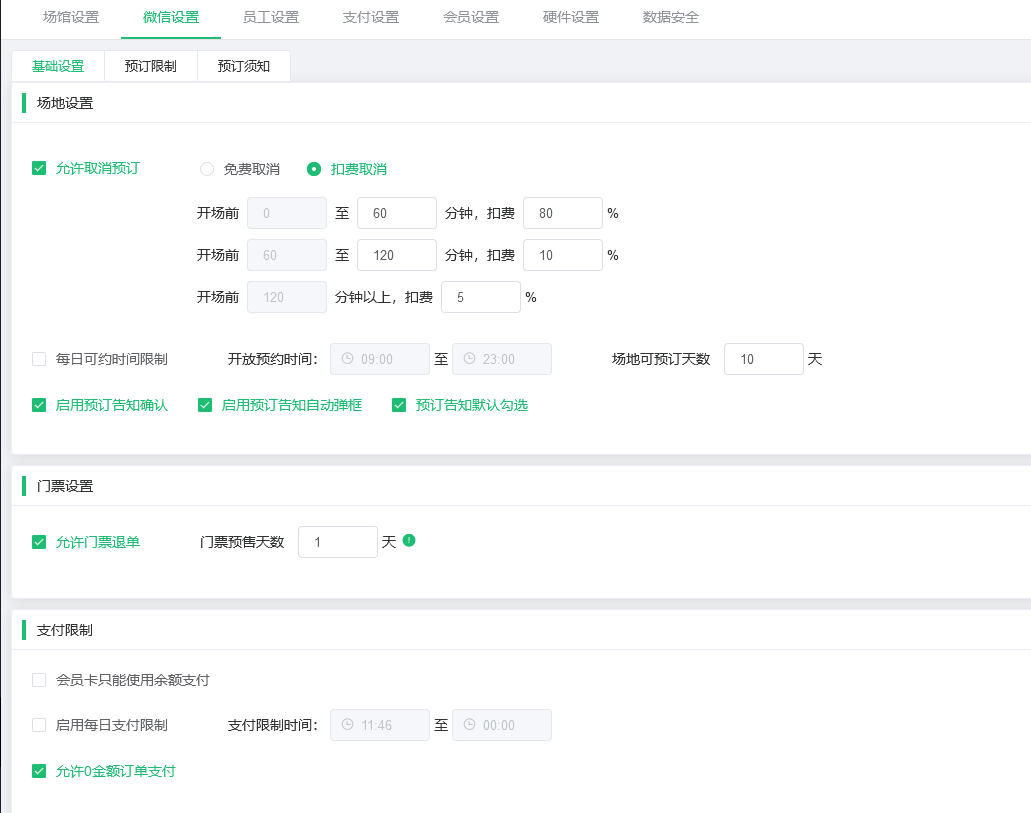
Task: Uncheck 允许门票退单
Action: click(x=38, y=542)
